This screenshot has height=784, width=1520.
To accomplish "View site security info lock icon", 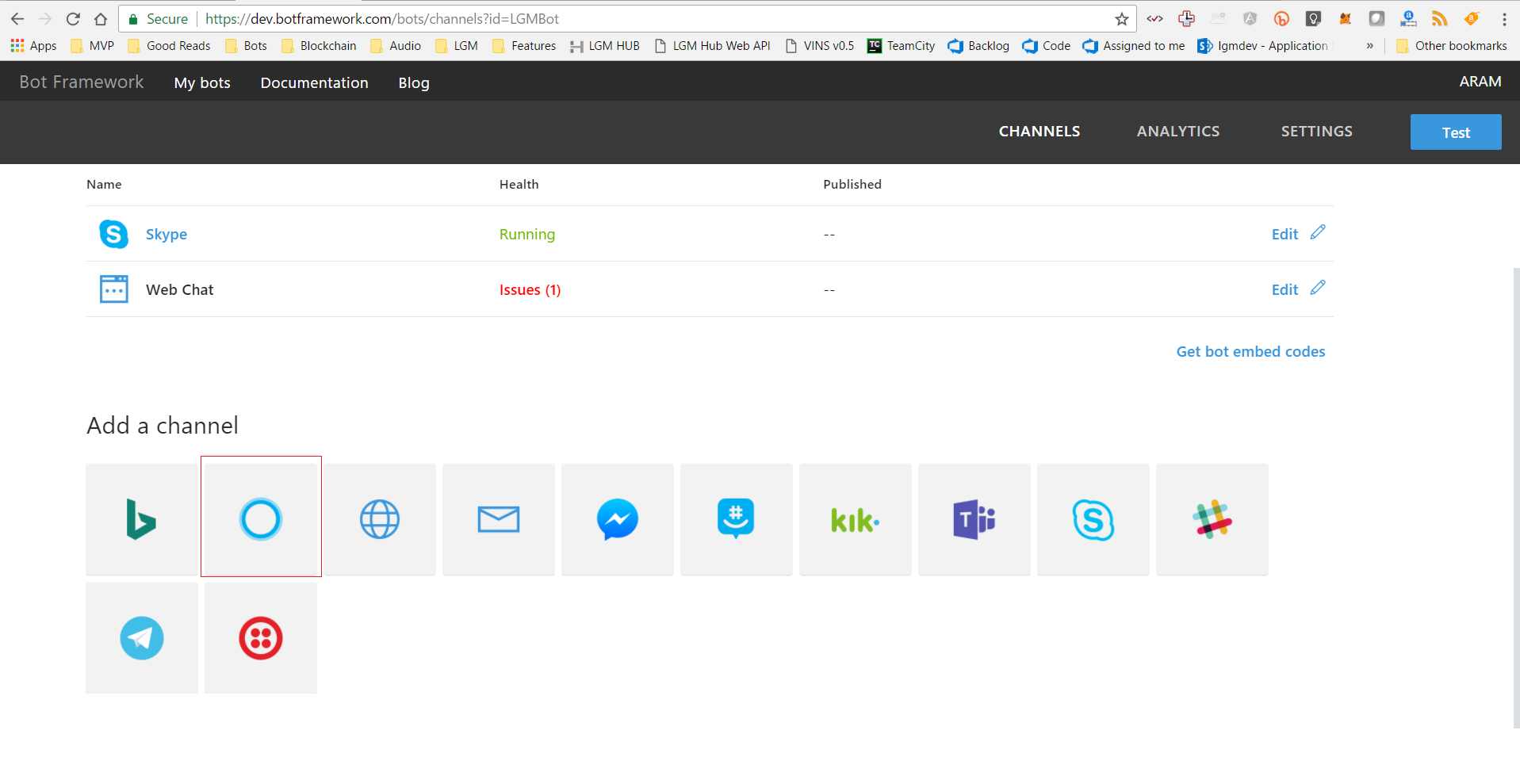I will click(x=133, y=19).
